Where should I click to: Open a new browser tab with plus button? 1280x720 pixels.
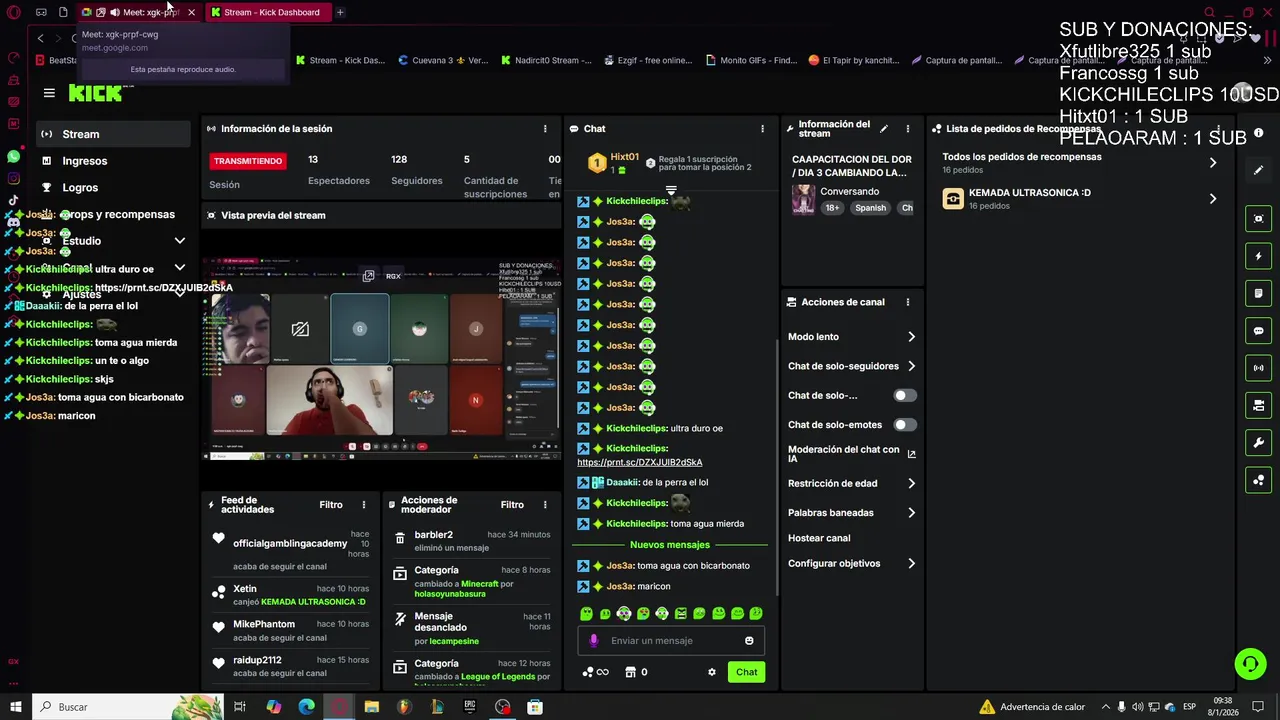[x=340, y=12]
